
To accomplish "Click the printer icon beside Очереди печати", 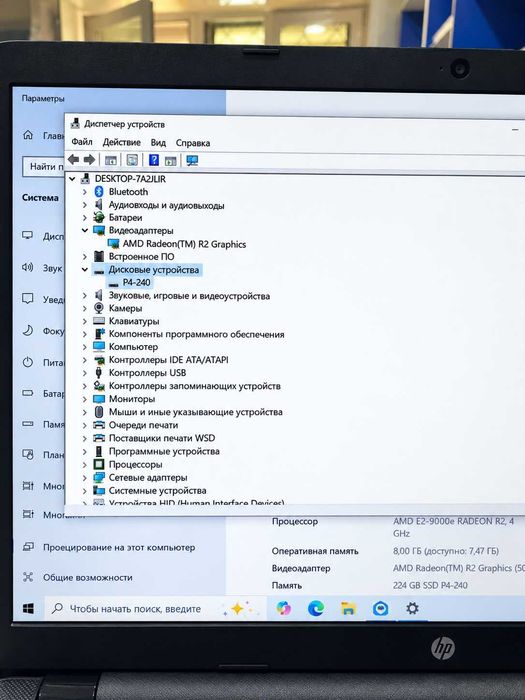I will tap(99, 425).
